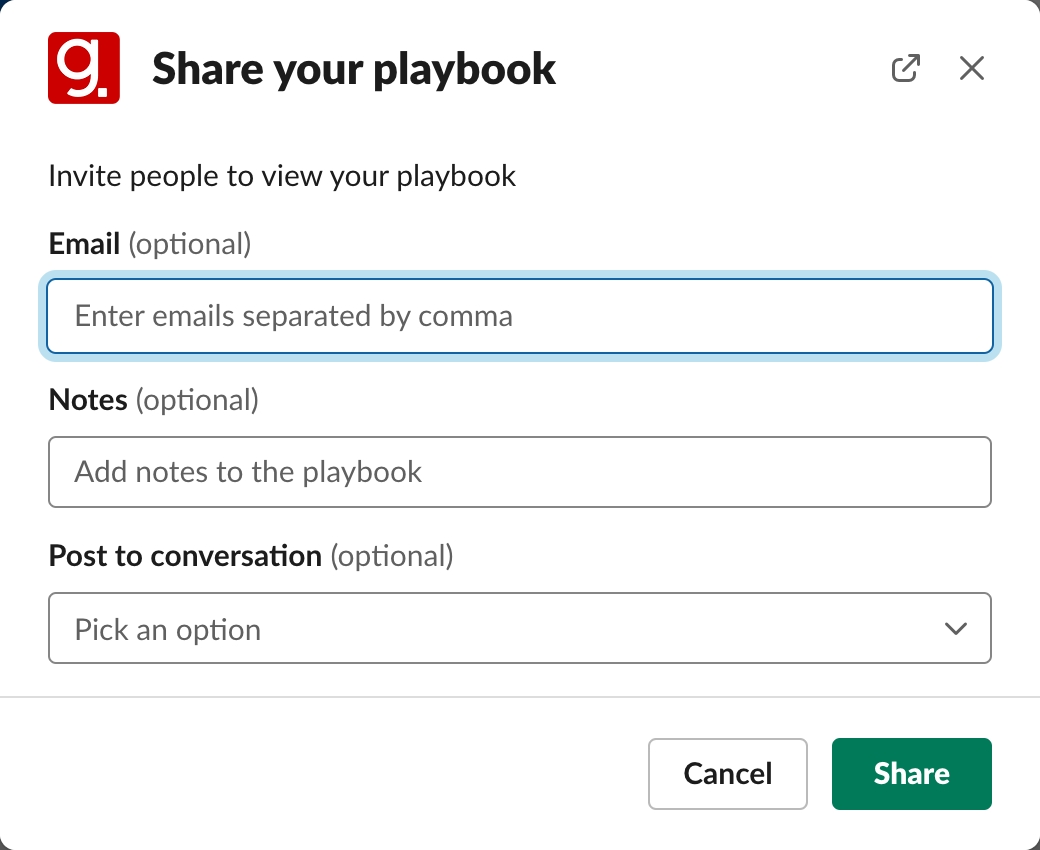
Task: Open the Post to conversation dropdown
Action: point(520,629)
